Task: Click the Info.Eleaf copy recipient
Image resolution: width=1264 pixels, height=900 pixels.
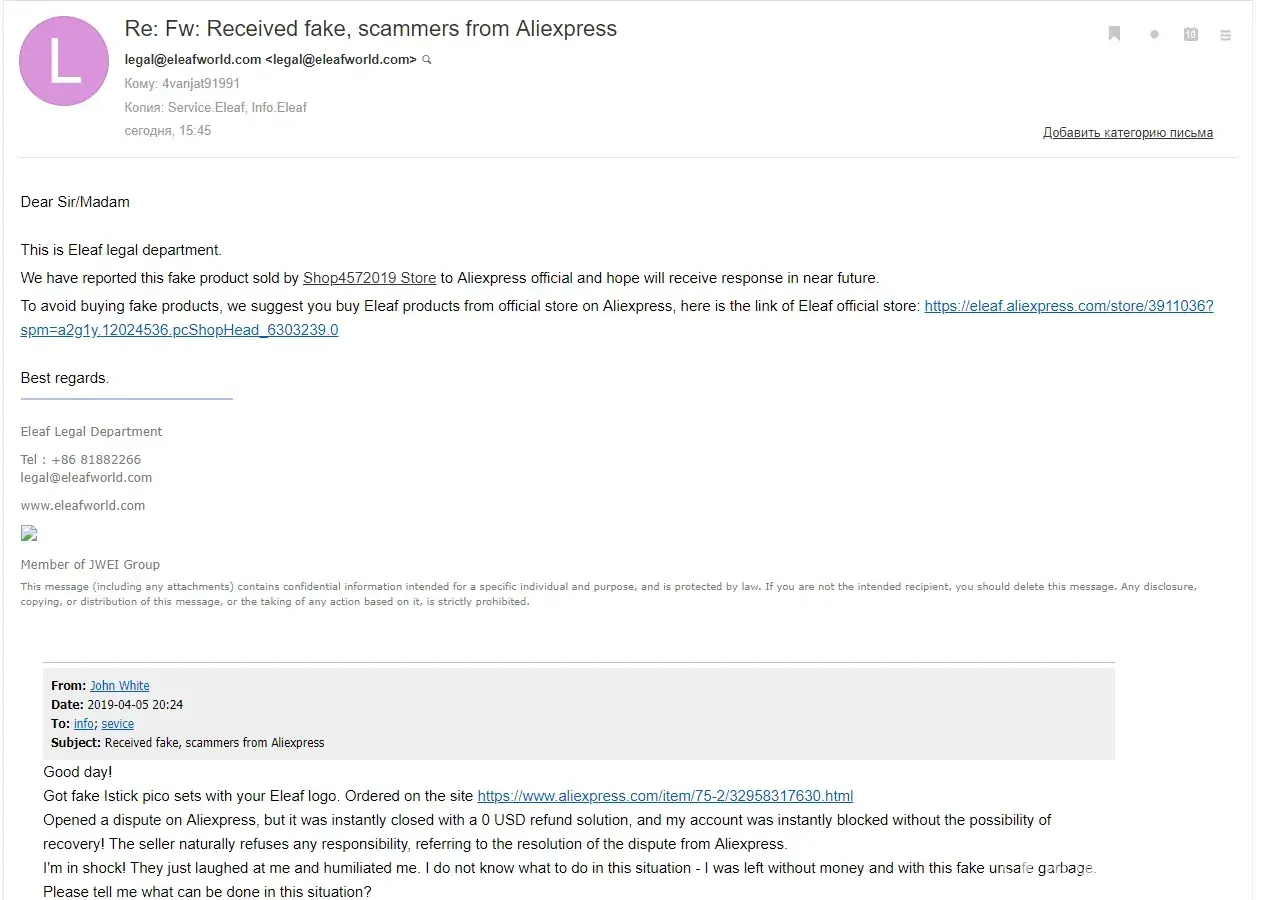Action: 280,107
